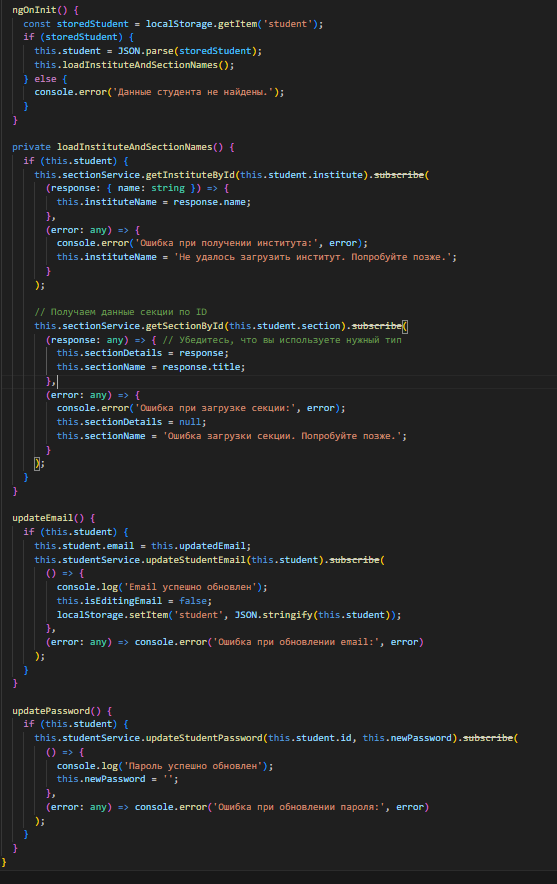
Task: Click 'Ошибка при загрузке секции:' string
Action: coord(215,408)
